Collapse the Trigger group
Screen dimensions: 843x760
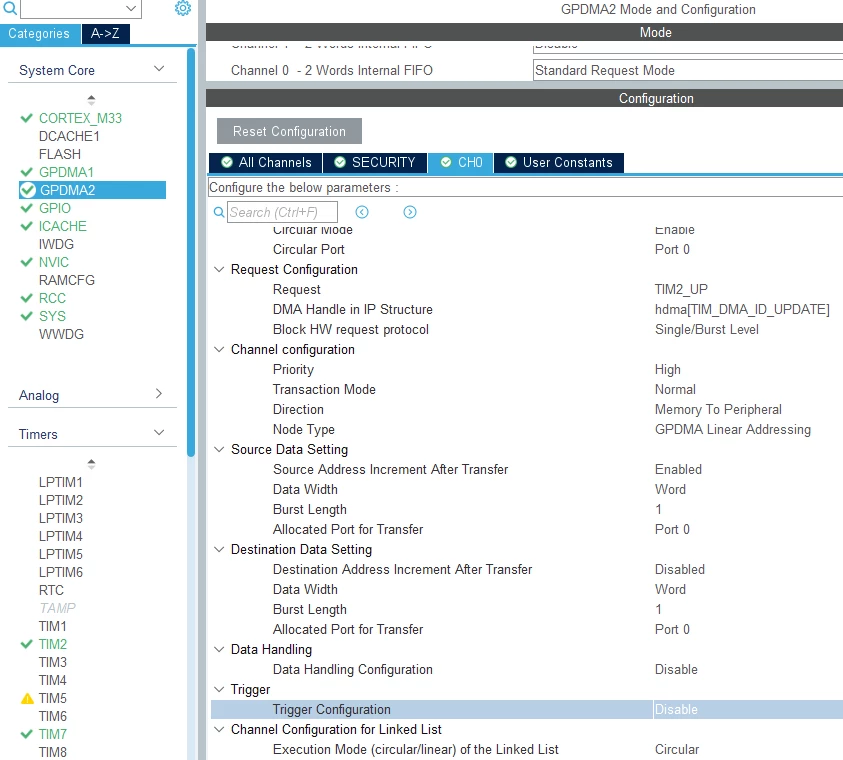click(219, 689)
